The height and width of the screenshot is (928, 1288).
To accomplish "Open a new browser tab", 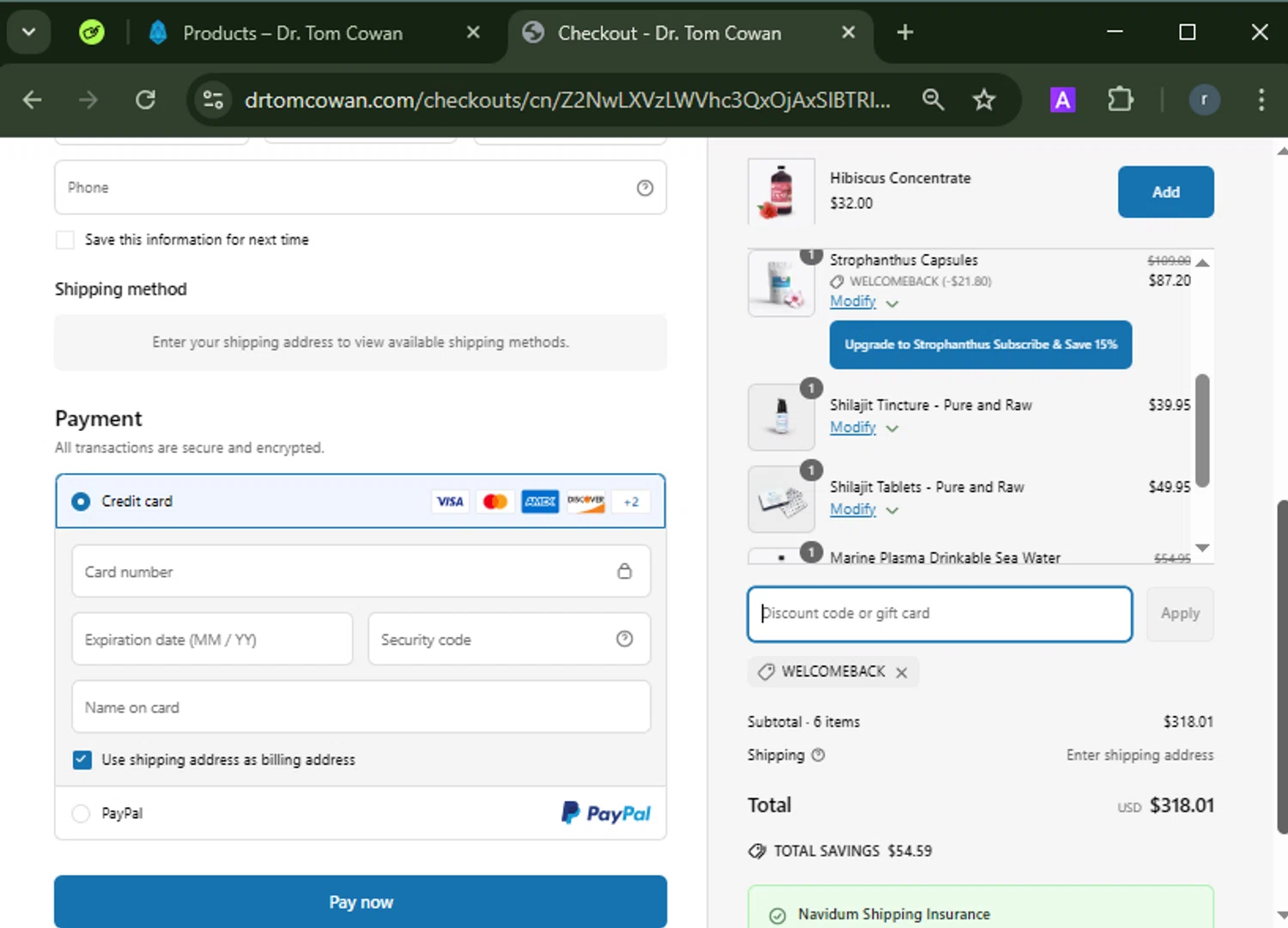I will 904,33.
